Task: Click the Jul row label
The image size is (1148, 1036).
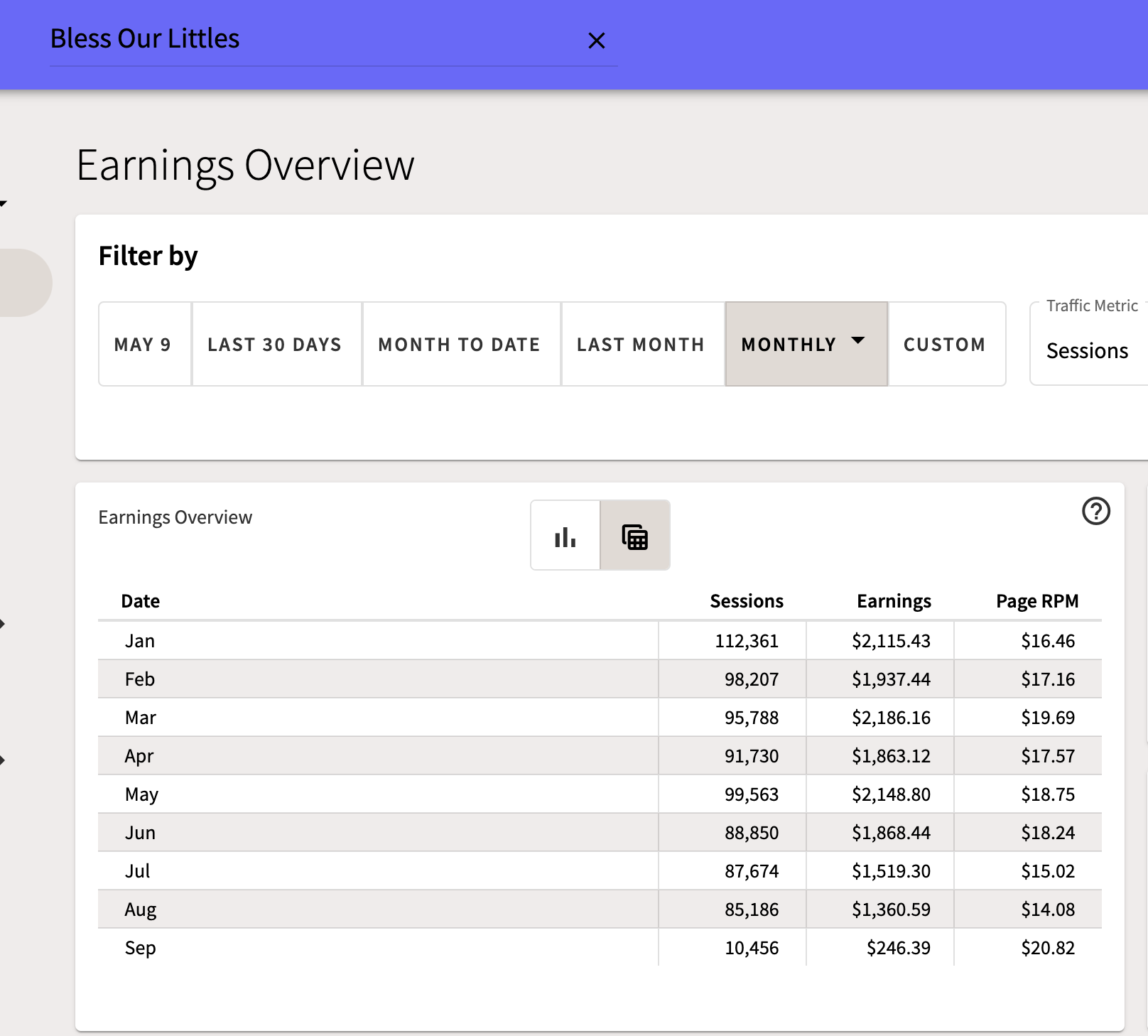Action: [x=137, y=871]
